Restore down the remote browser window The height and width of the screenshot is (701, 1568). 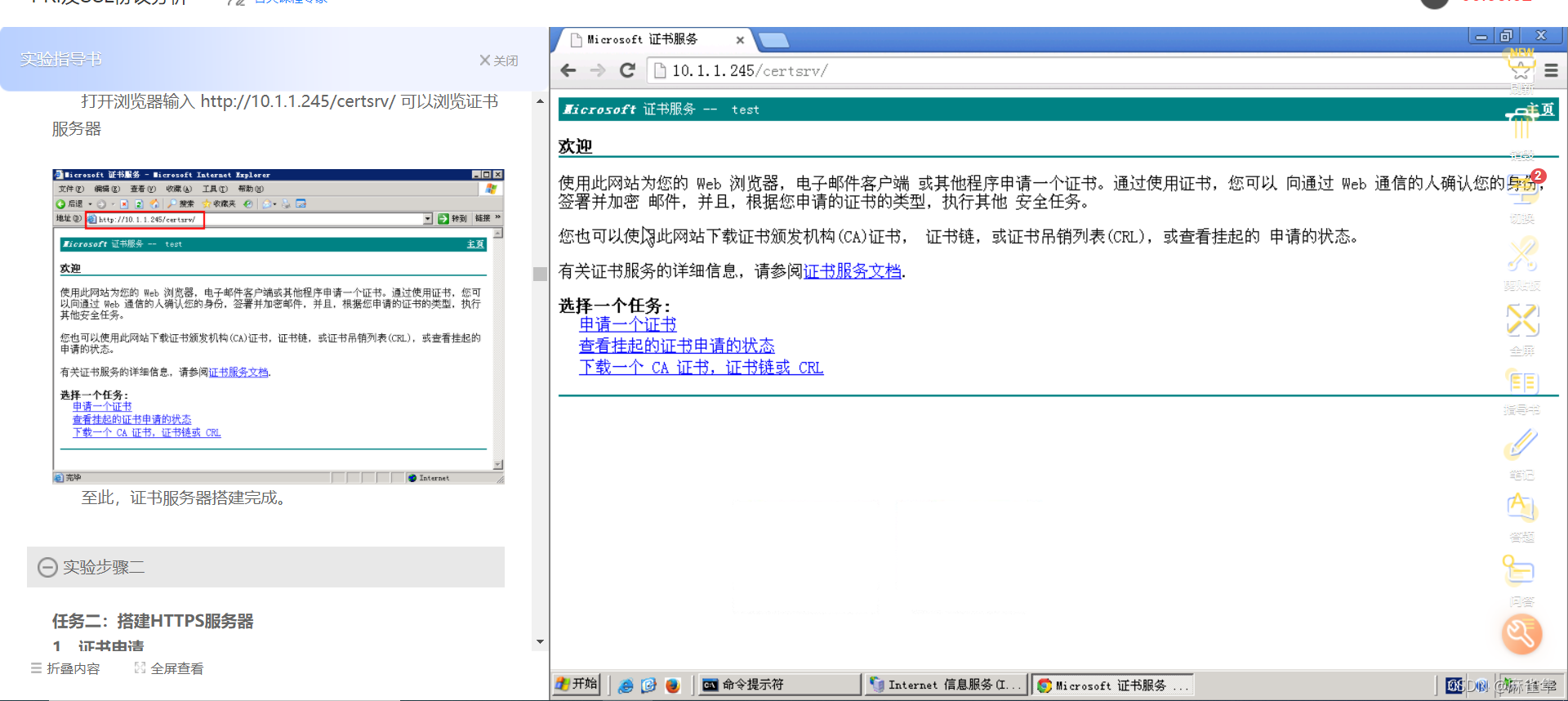(x=1506, y=35)
